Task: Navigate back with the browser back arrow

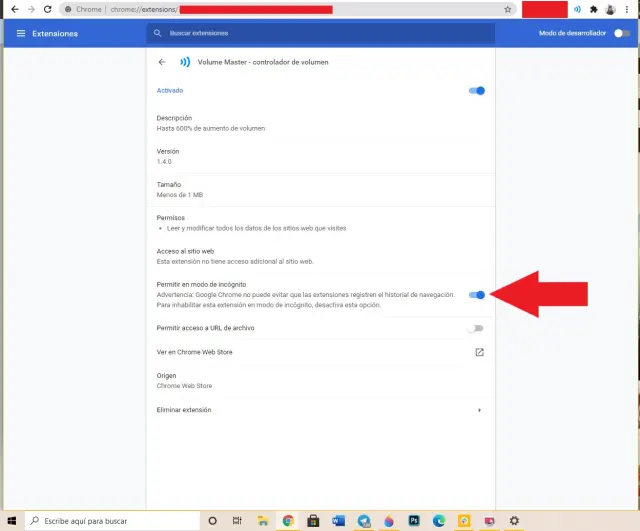Action: [13, 9]
